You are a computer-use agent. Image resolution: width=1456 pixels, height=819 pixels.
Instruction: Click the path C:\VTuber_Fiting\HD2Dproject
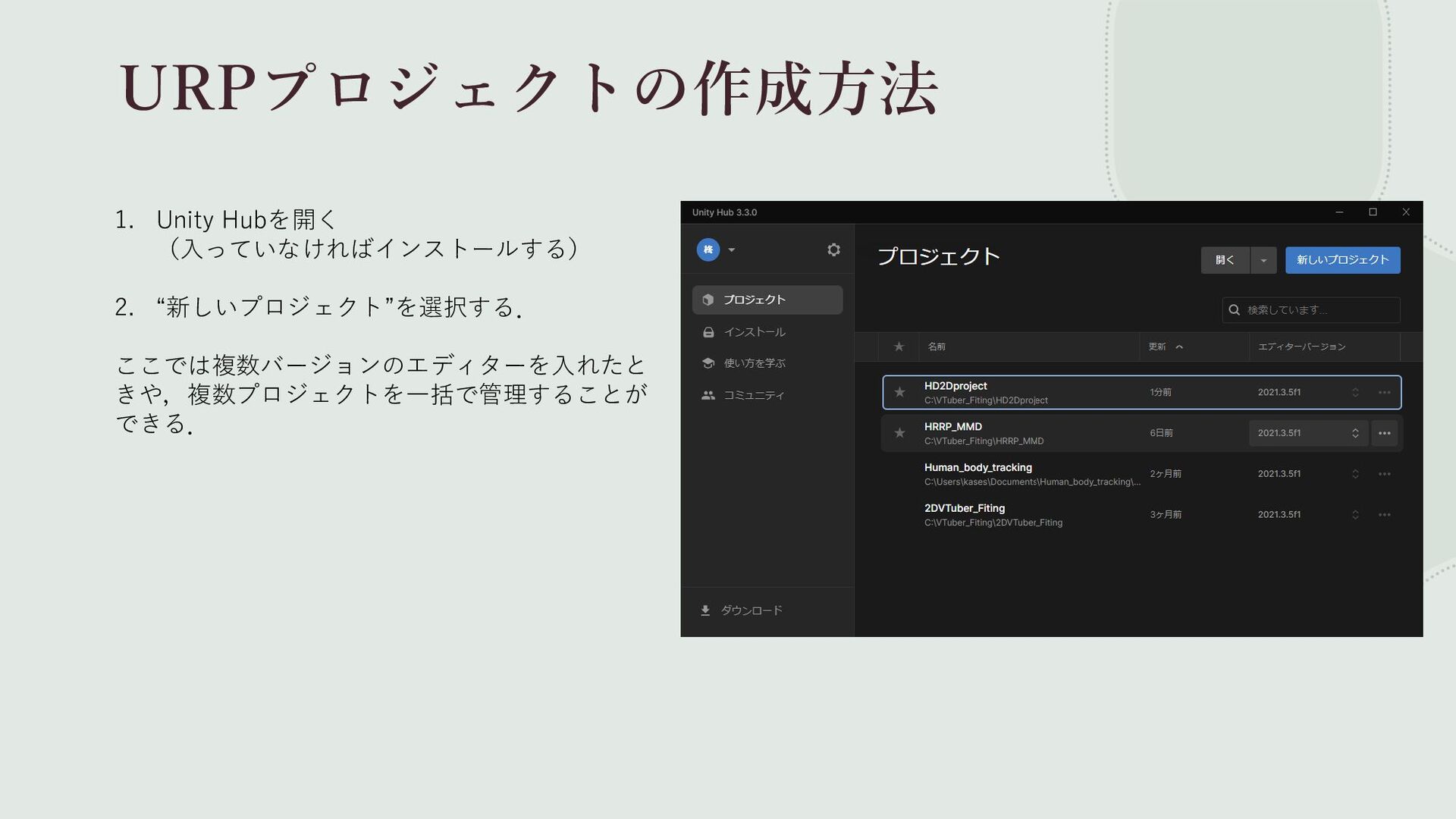(986, 400)
